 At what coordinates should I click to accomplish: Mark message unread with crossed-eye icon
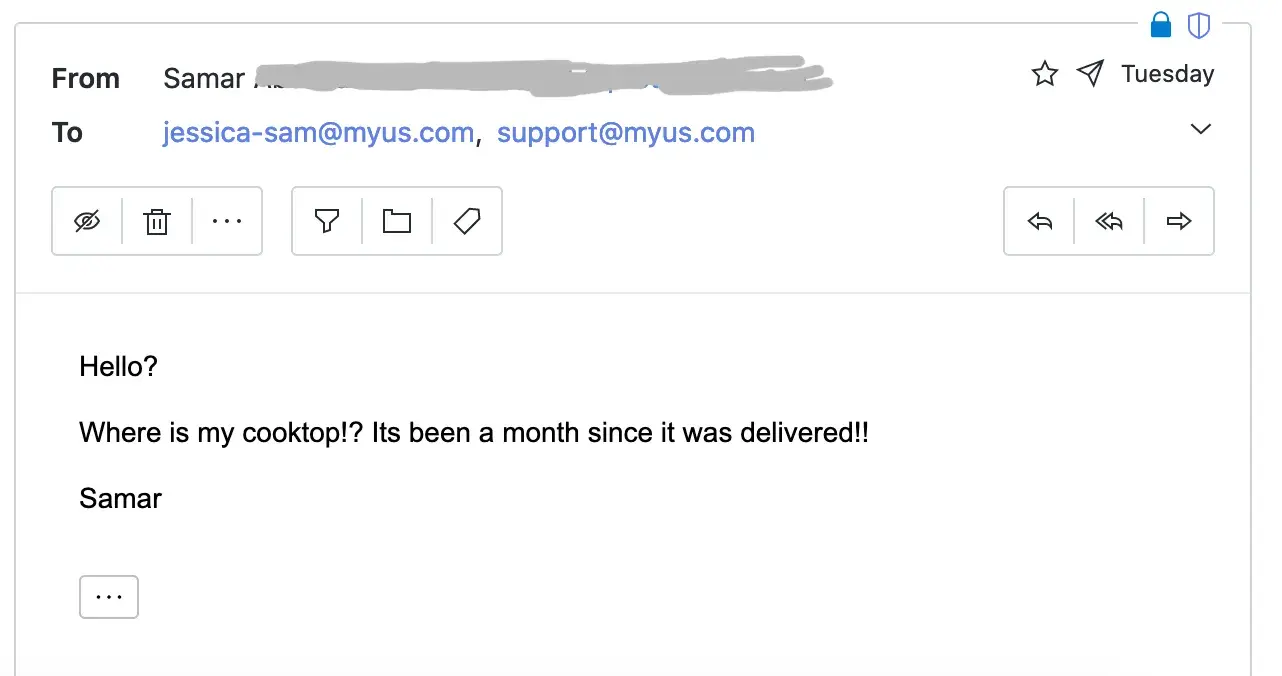pyautogui.click(x=88, y=221)
